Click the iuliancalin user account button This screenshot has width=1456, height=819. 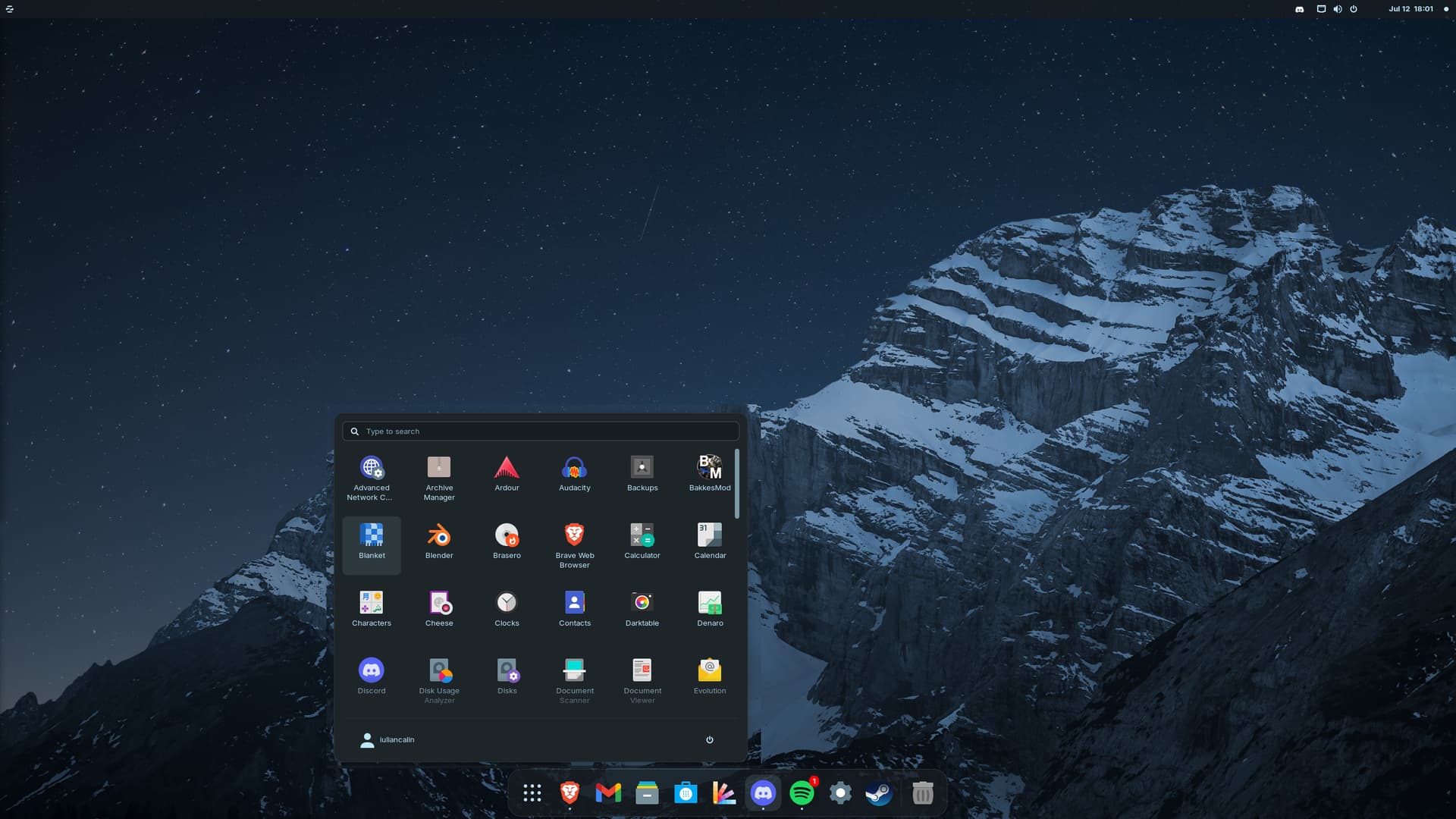coord(388,740)
